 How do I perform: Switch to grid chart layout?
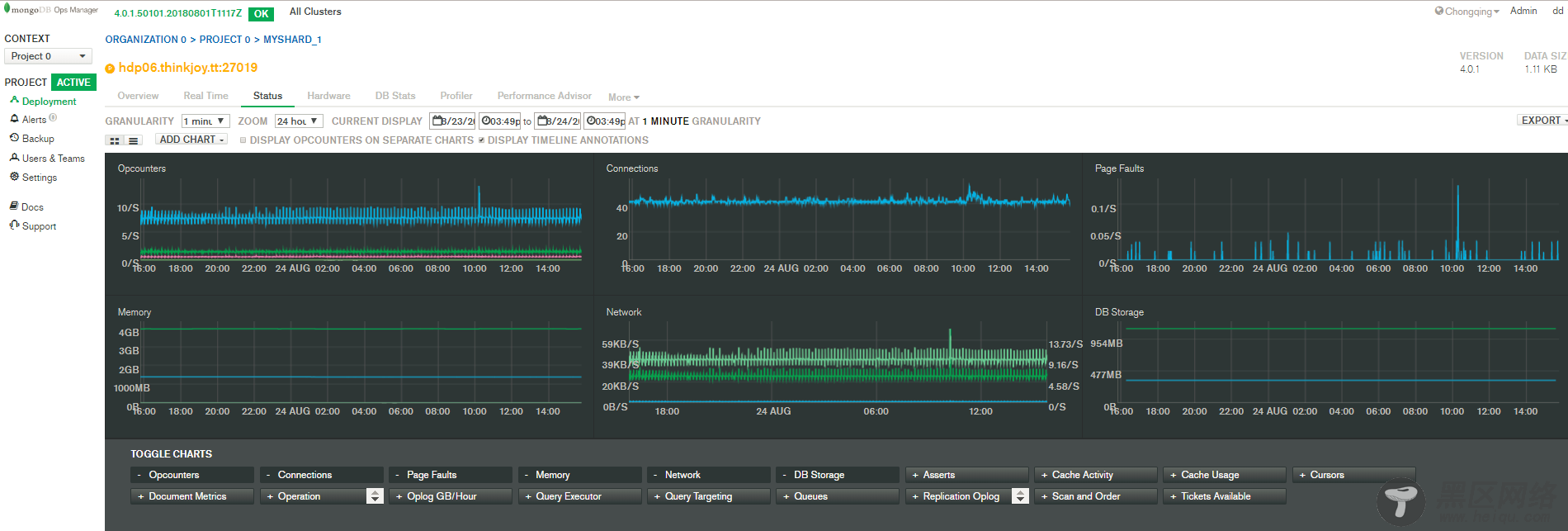(115, 140)
